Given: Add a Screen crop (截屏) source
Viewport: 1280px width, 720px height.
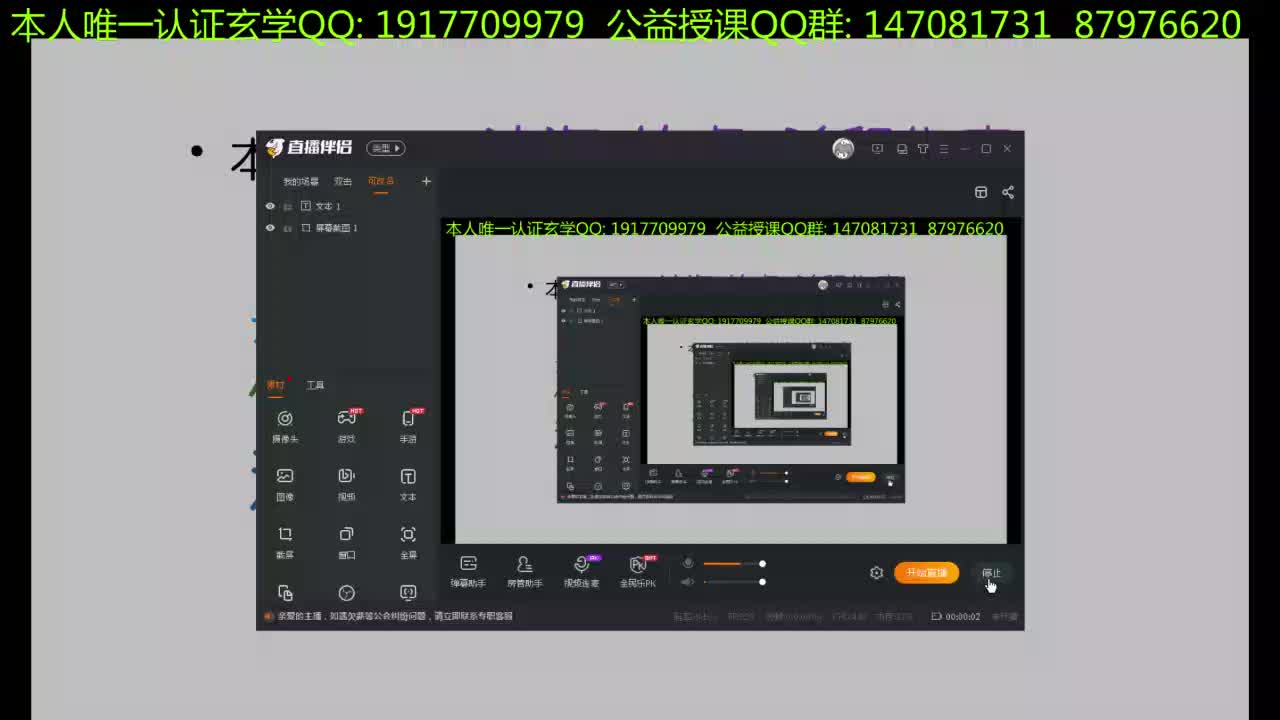Looking at the screenshot, I should click(x=285, y=542).
